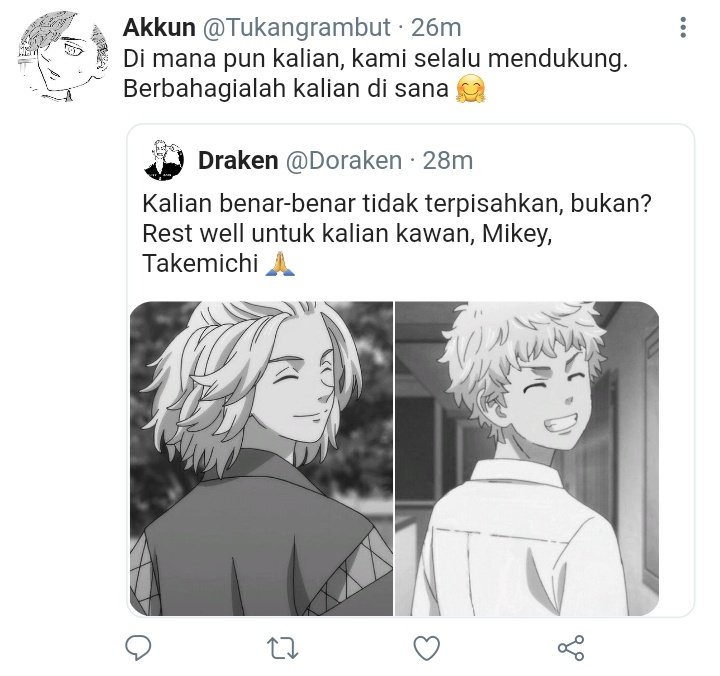
Task: Click the Akkun display name
Action: [159, 28]
